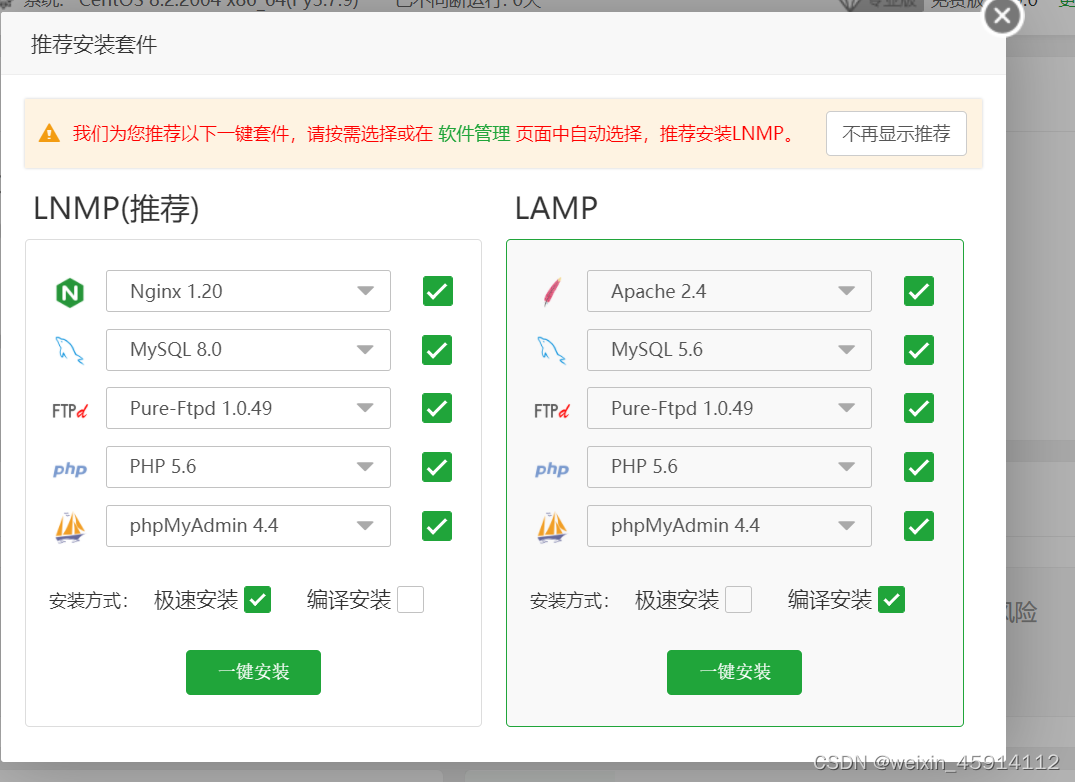
Task: Click the phpMyAdmin sailboat icon in LNMP
Action: point(70,528)
